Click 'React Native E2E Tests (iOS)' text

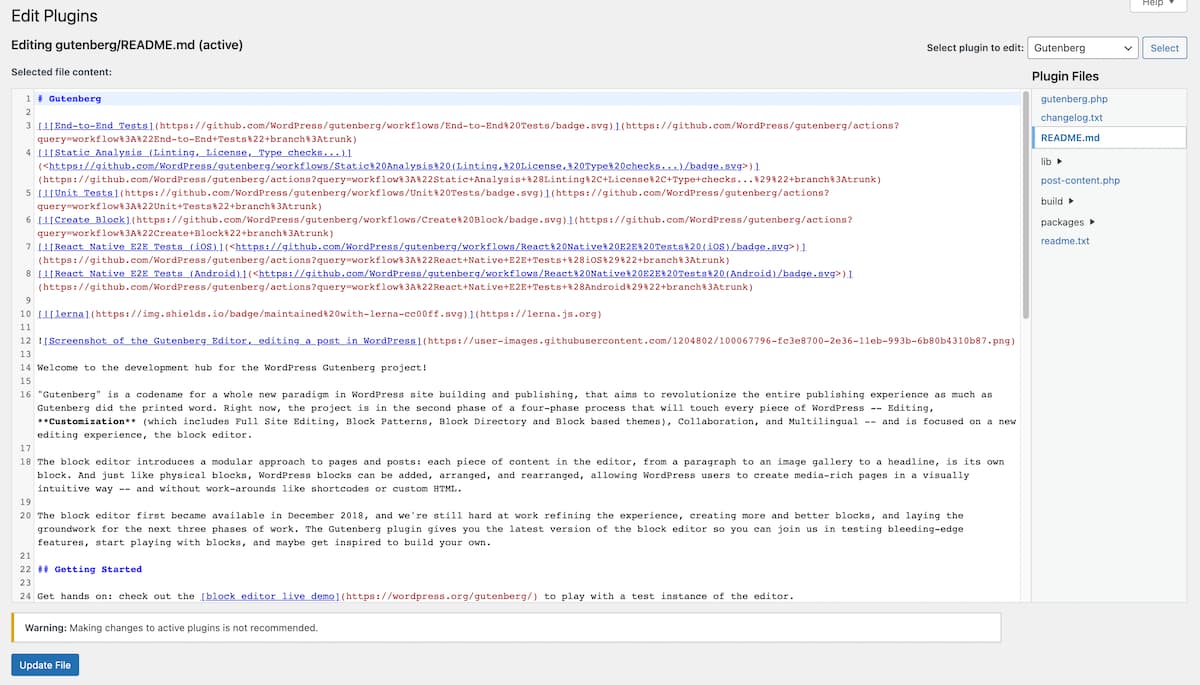pos(135,246)
